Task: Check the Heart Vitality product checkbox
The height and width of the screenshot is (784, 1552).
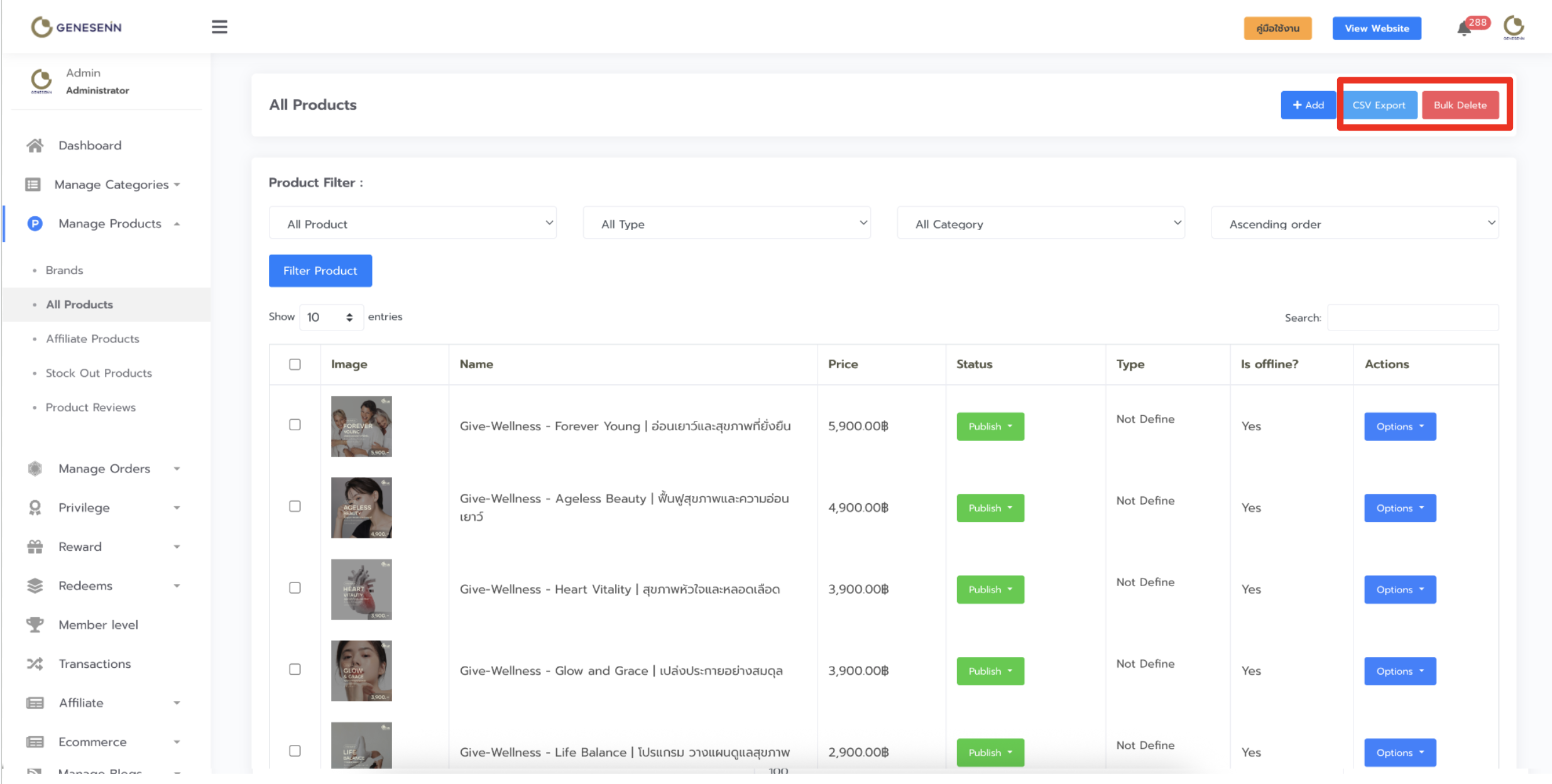Action: [x=295, y=588]
